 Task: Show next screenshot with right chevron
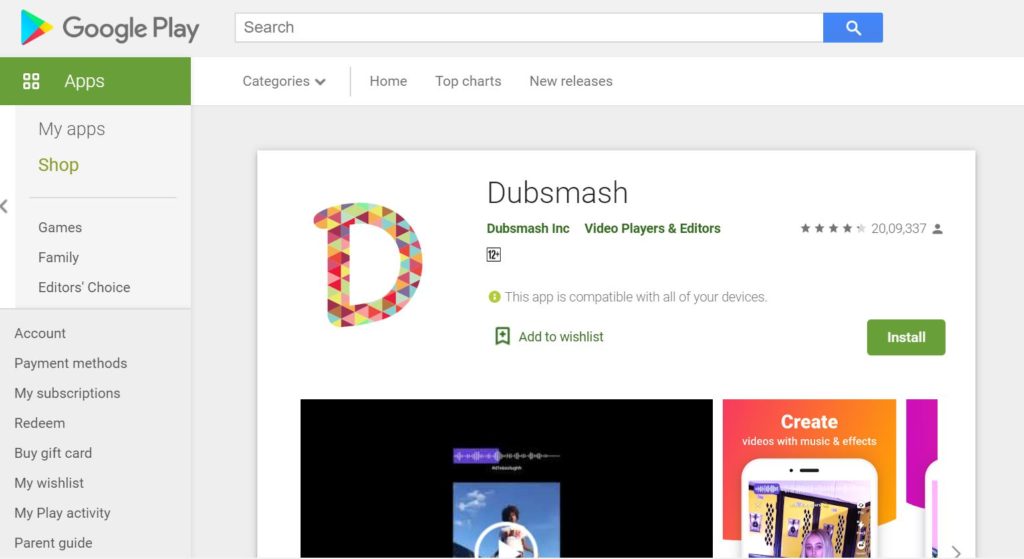(x=955, y=552)
